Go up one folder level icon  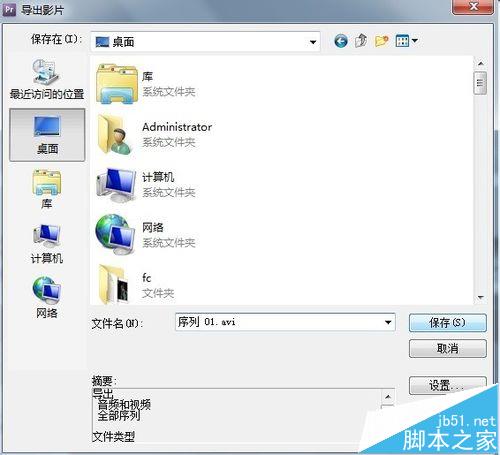[x=361, y=41]
